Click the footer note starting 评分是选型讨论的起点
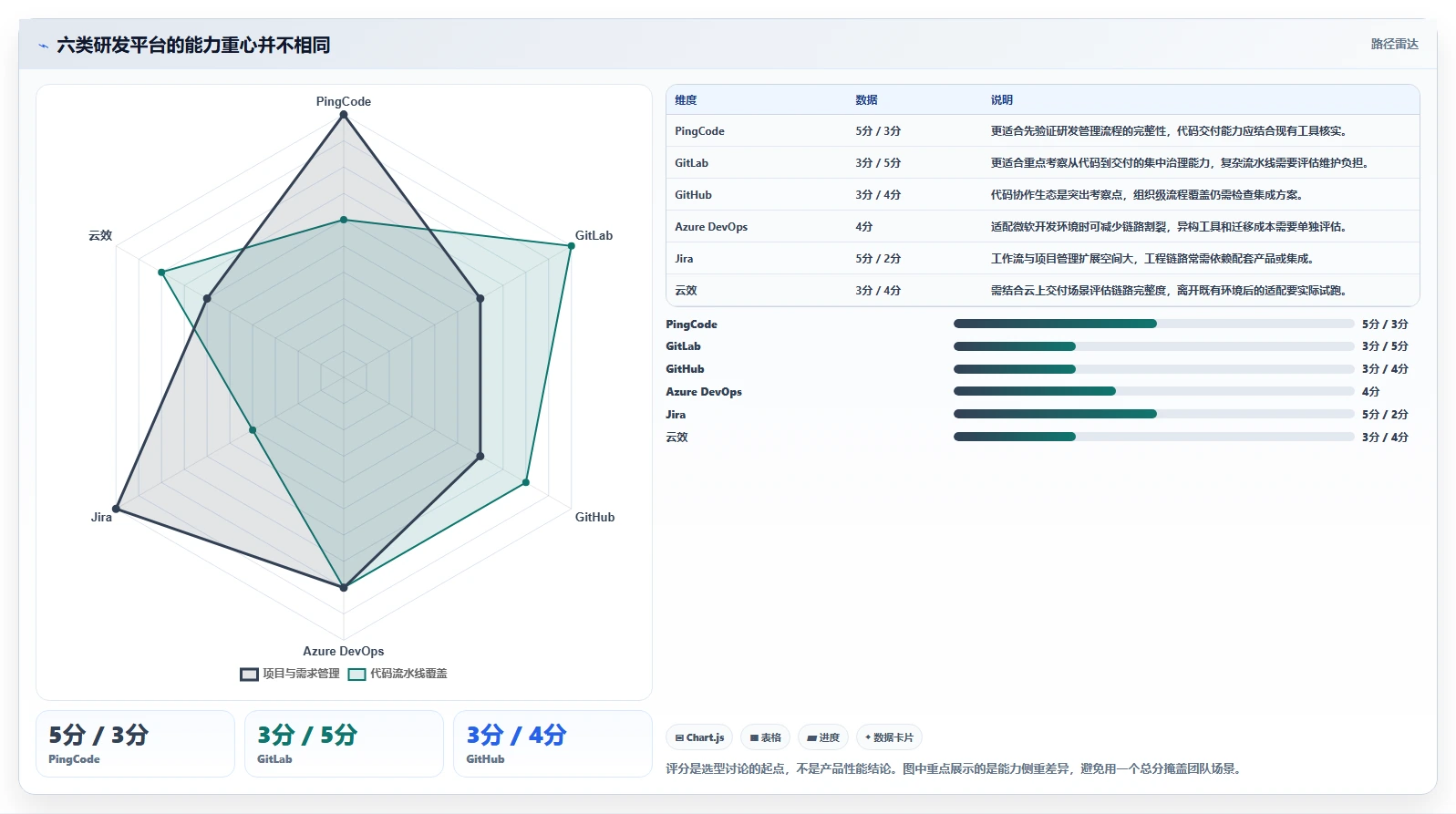 tap(954, 768)
